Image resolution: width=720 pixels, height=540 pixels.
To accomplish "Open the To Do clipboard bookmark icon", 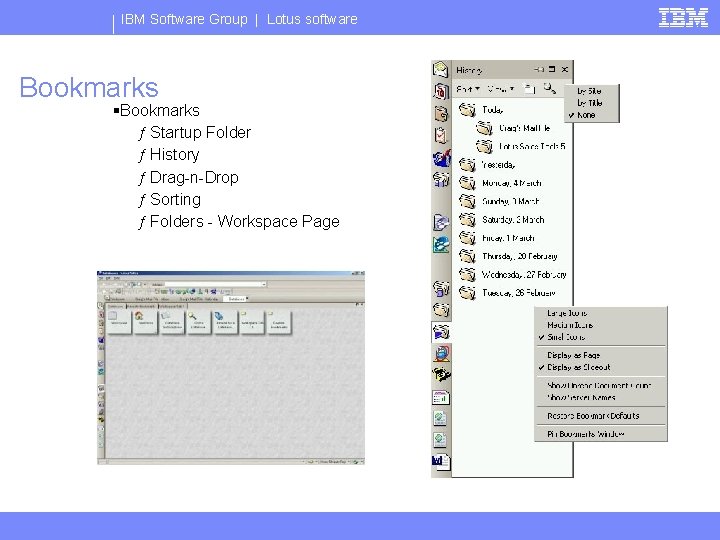I will point(441,135).
